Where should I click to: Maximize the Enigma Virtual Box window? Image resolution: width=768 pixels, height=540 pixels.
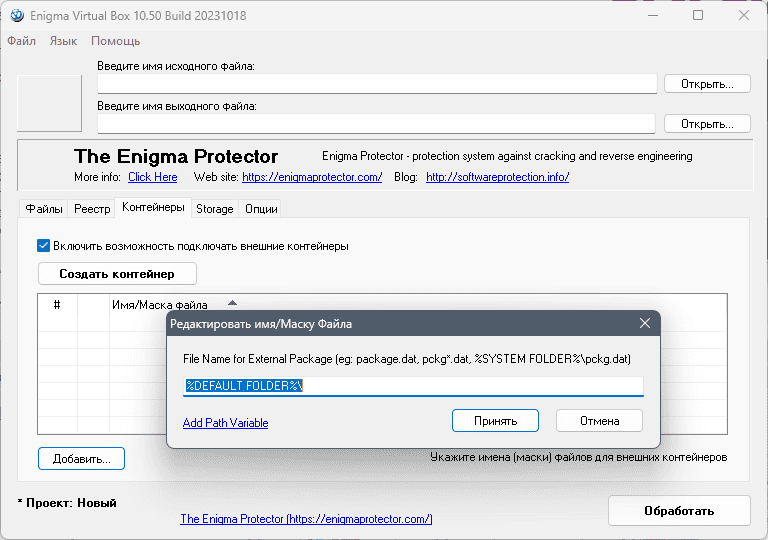698,16
